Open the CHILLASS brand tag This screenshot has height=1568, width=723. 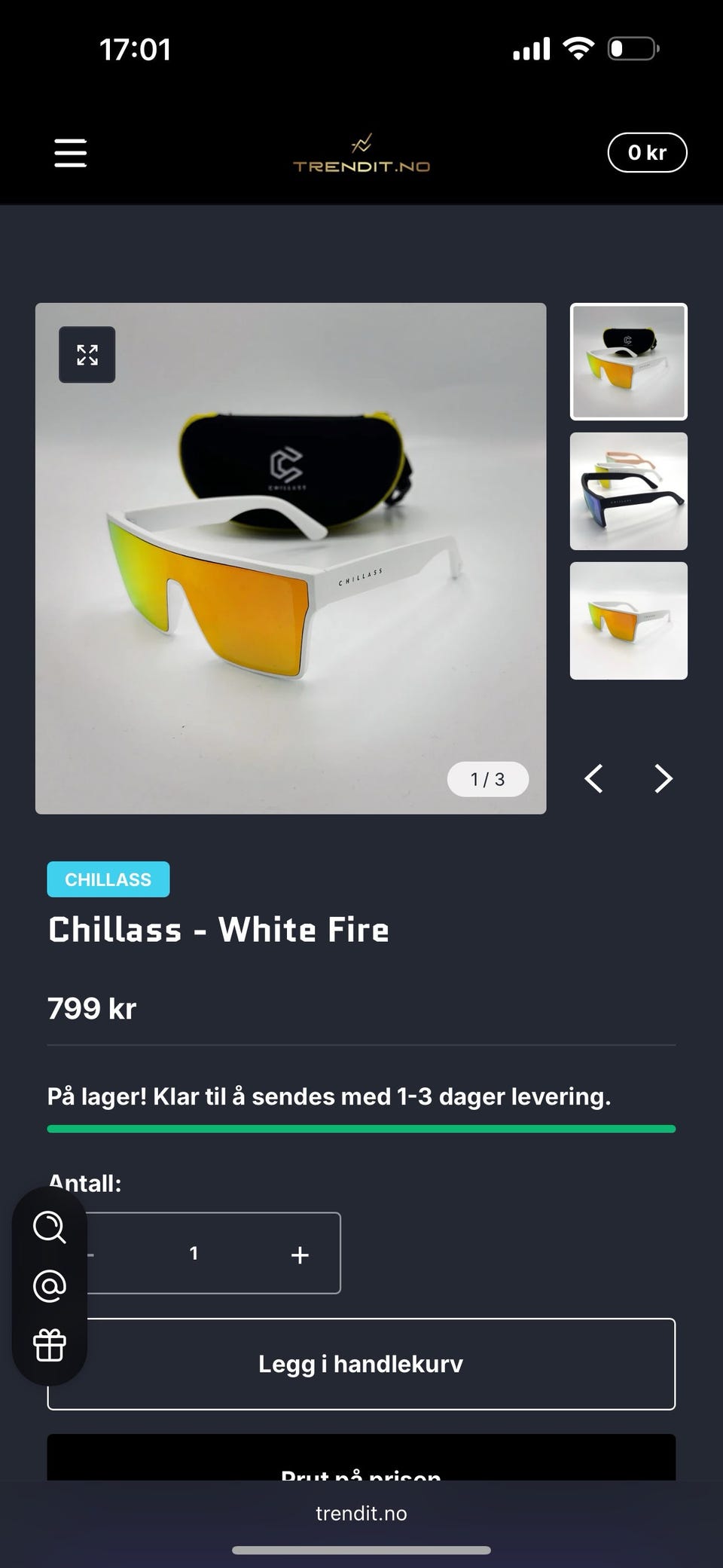(108, 879)
